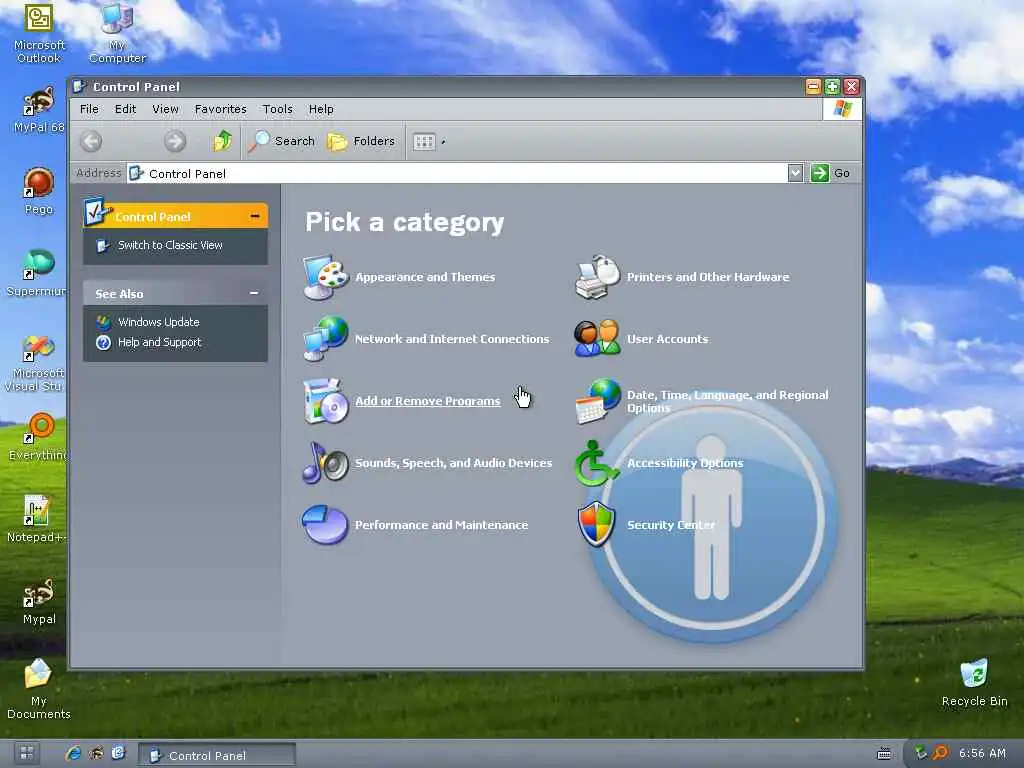The height and width of the screenshot is (768, 1024).
Task: Click Control Panel taskbar button
Action: coord(217,754)
